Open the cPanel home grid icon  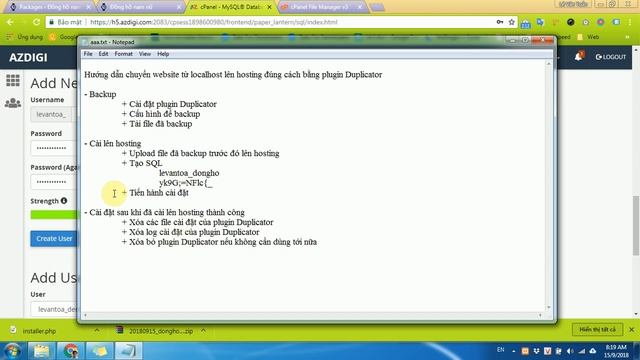(13, 80)
